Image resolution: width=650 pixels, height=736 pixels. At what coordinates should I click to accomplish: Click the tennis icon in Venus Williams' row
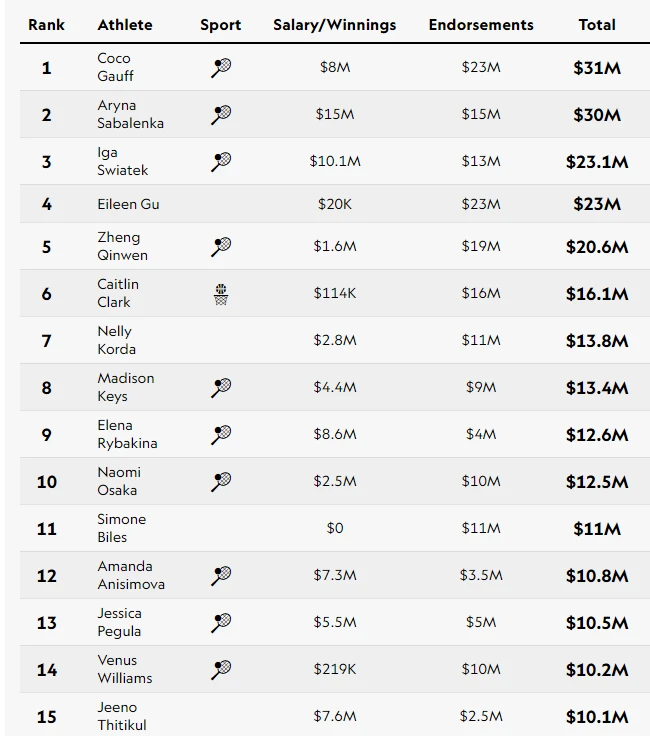[x=221, y=669]
